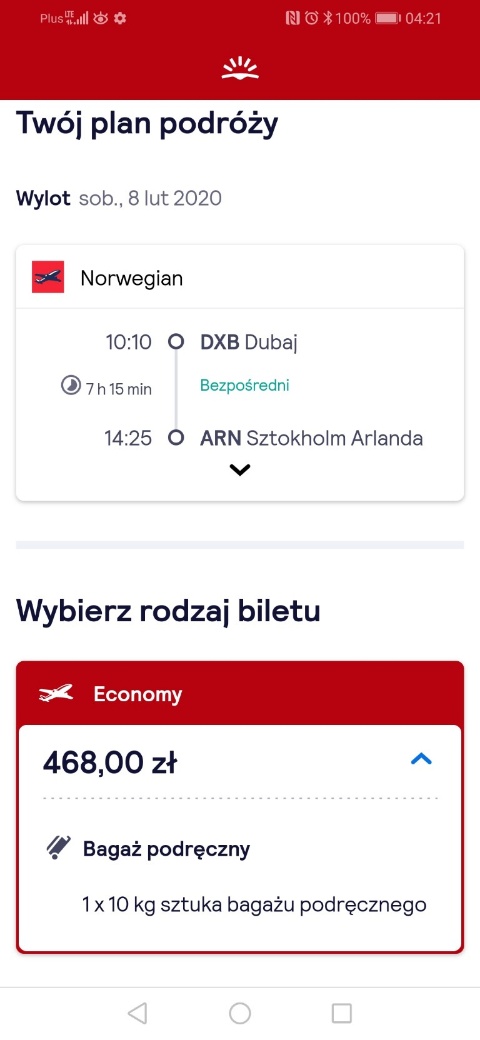Tap the DXB Dubaj departure airport
This screenshot has height=1040, width=480.
[249, 342]
